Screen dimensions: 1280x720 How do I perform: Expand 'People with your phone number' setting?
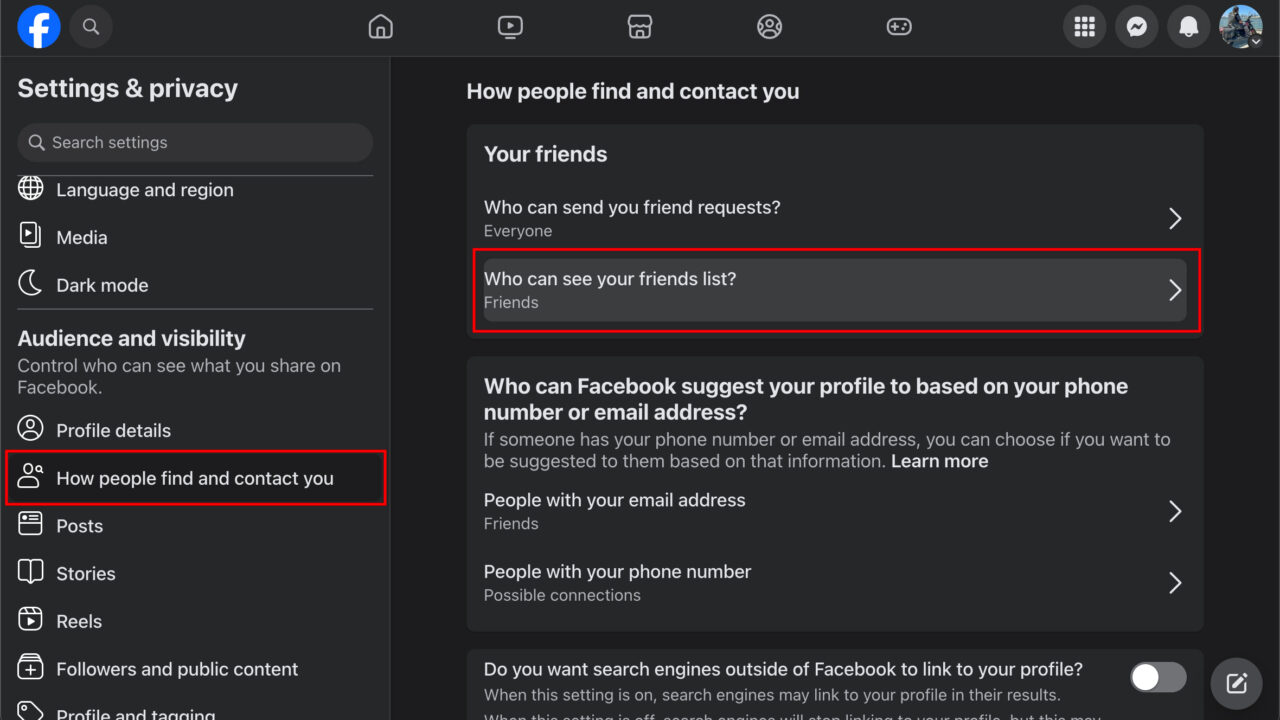pyautogui.click(x=834, y=582)
